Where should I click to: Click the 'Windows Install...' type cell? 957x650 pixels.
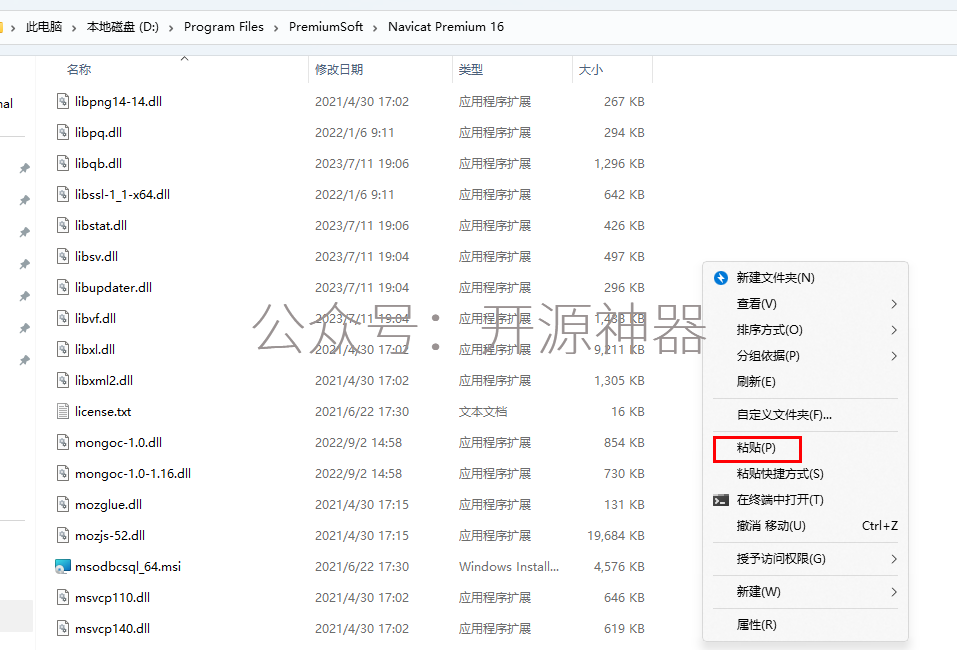(508, 567)
